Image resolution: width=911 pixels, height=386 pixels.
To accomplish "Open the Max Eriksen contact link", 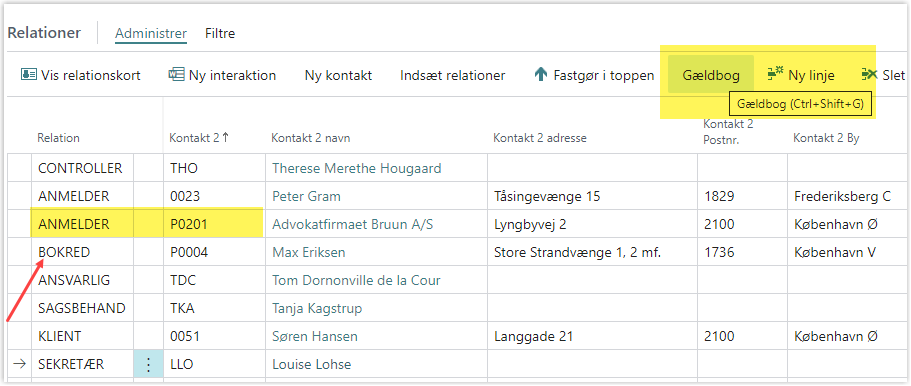I will click(x=309, y=252).
